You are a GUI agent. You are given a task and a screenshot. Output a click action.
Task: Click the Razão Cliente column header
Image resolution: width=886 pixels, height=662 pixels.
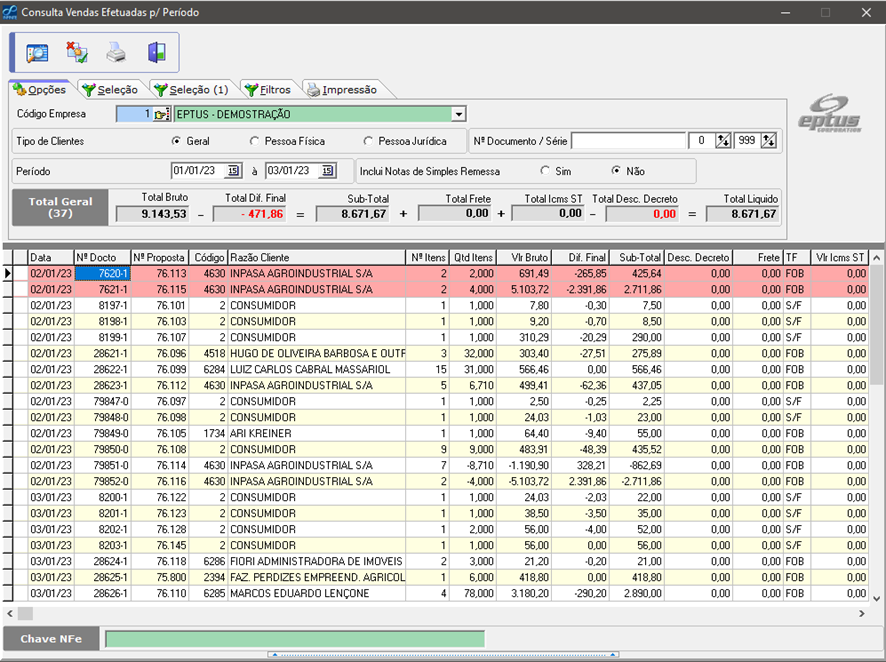coord(318,257)
